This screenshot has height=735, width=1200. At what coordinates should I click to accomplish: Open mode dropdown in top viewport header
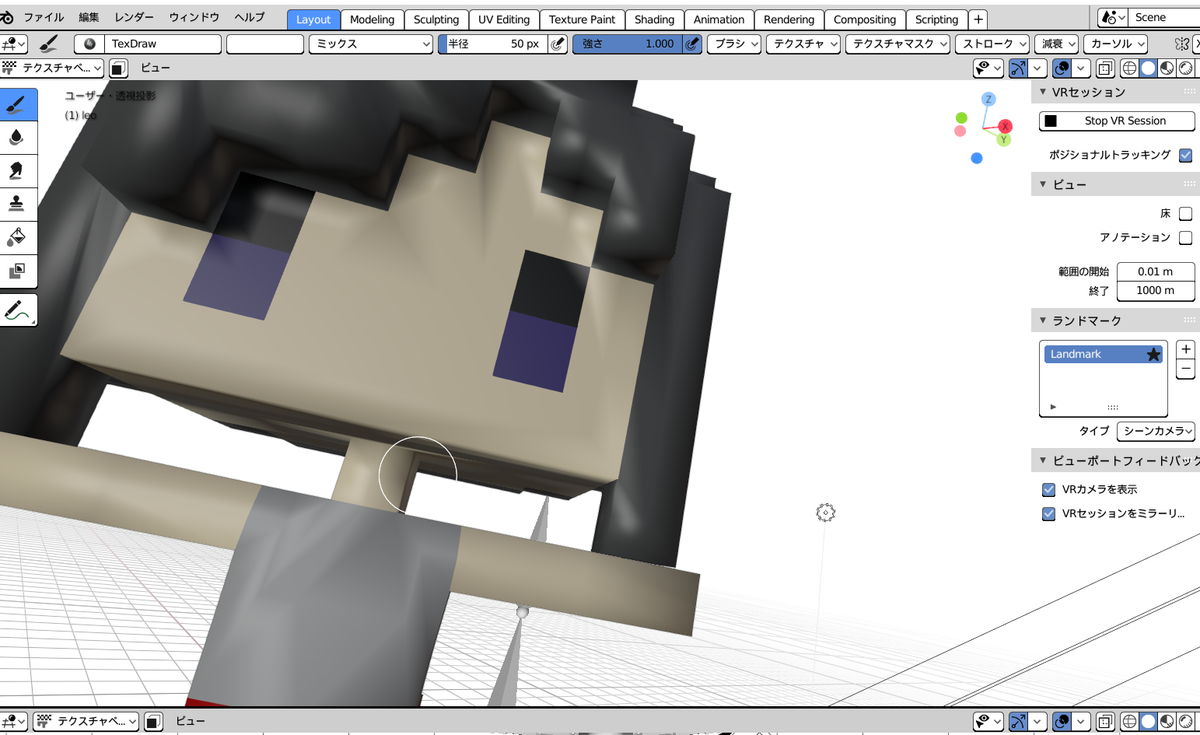[52, 68]
